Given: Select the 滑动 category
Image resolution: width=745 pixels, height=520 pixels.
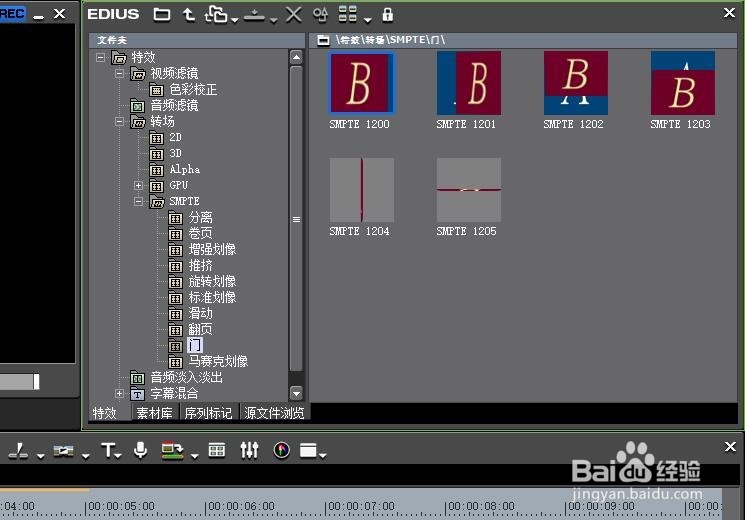Looking at the screenshot, I should click(201, 313).
